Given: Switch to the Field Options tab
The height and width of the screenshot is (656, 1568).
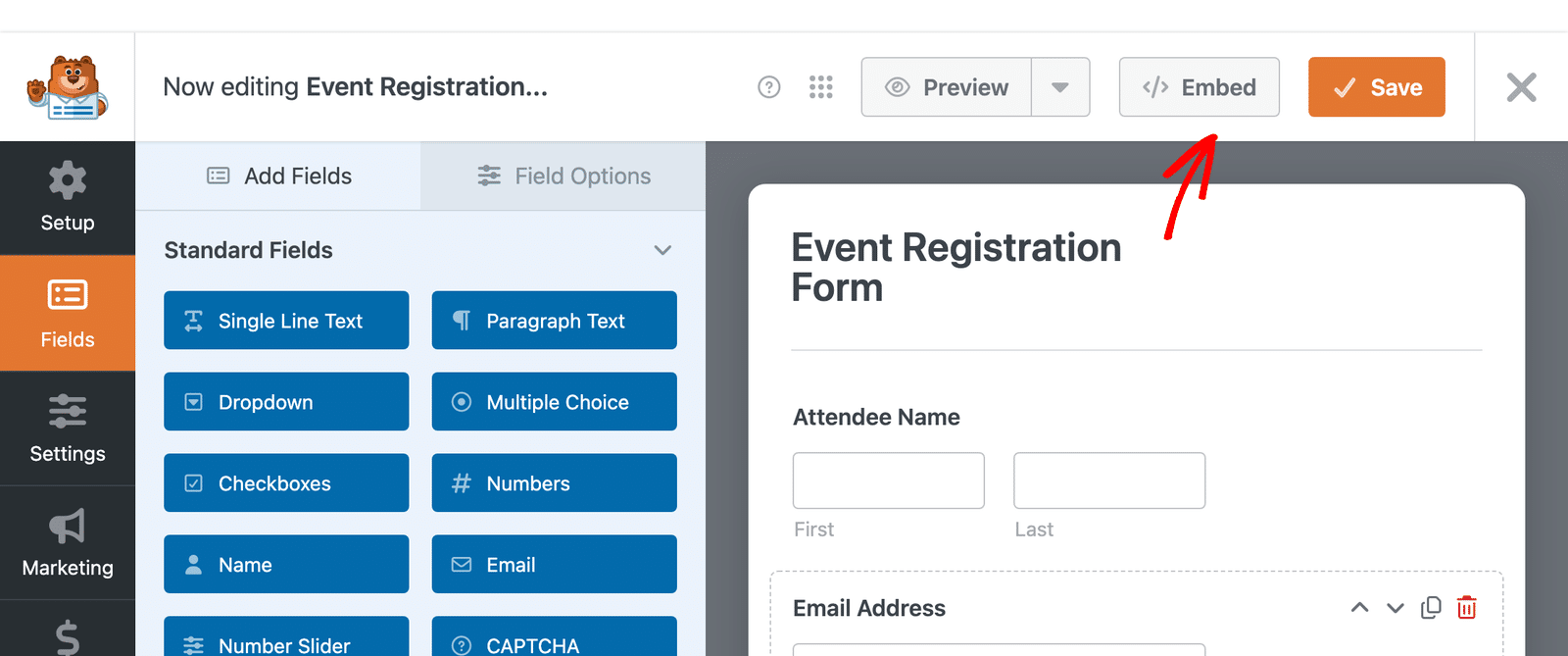Looking at the screenshot, I should 563,177.
